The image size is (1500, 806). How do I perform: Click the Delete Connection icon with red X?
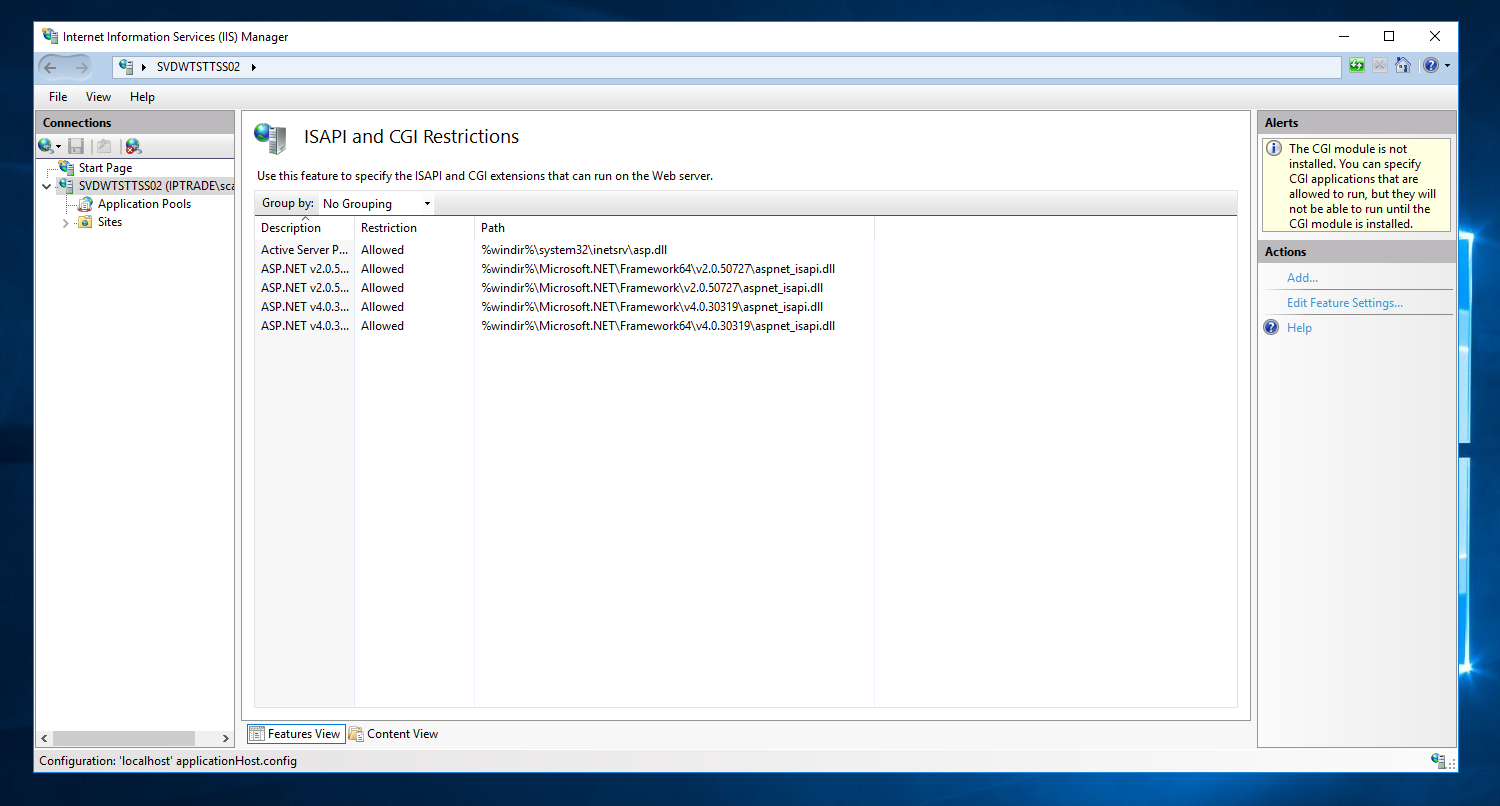[133, 146]
